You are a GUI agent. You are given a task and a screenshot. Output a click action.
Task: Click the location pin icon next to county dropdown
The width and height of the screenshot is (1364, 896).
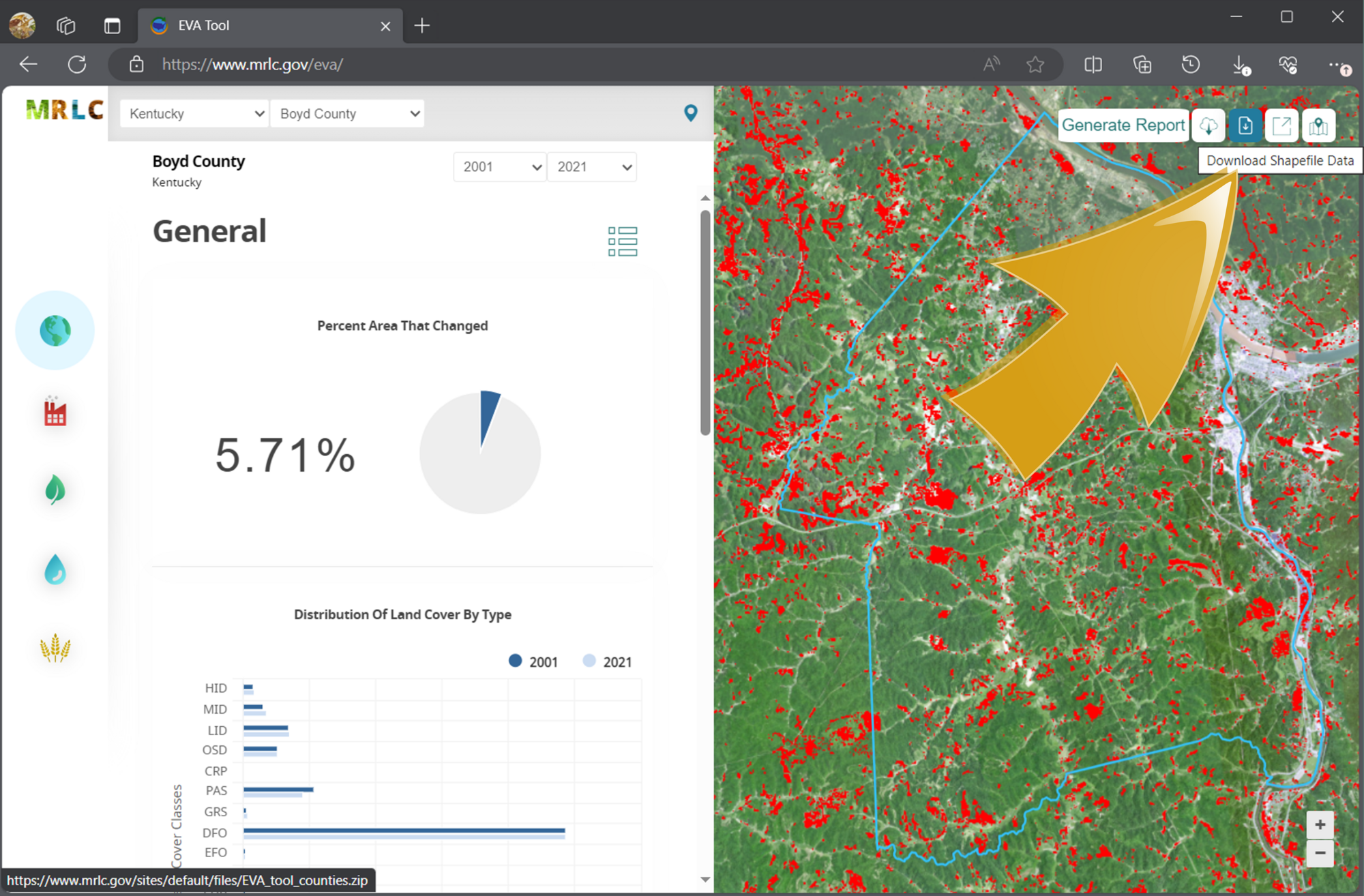click(x=691, y=113)
